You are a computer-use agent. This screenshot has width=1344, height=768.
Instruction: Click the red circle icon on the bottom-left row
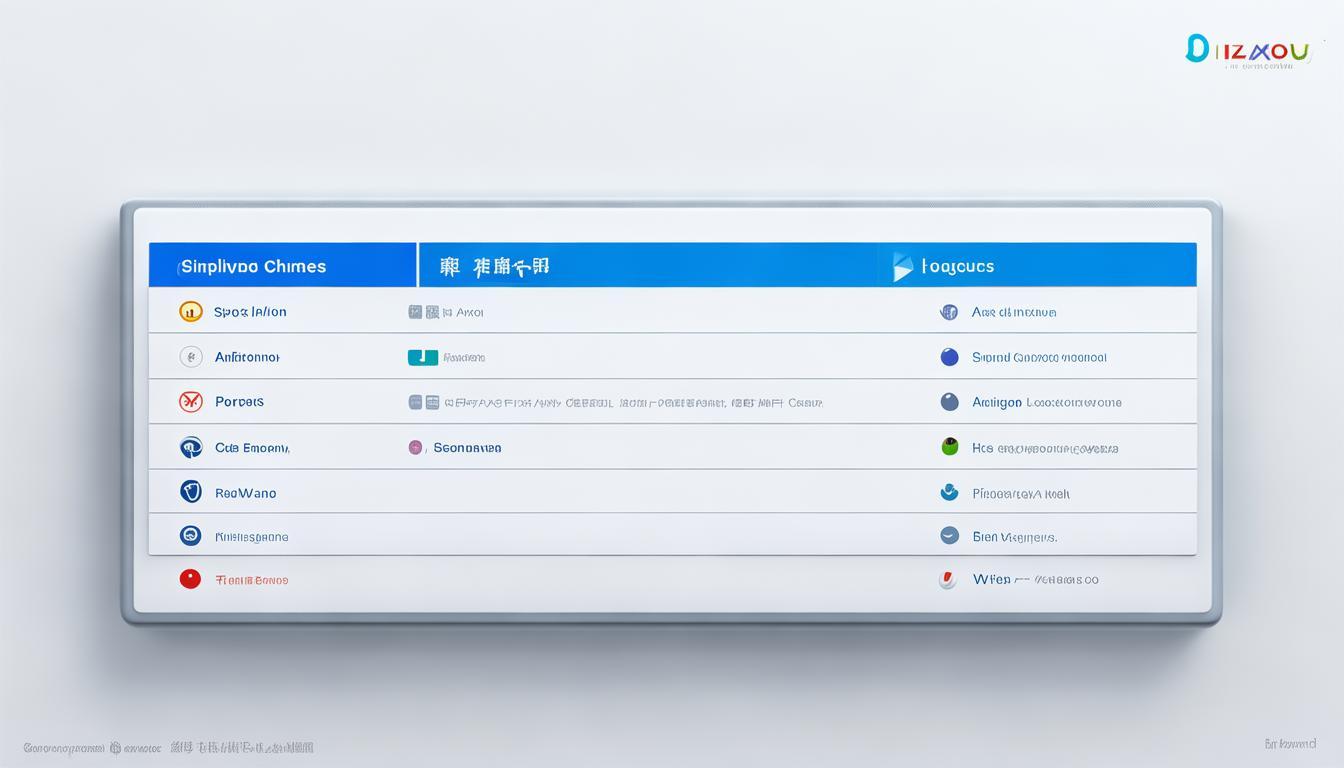(191, 579)
